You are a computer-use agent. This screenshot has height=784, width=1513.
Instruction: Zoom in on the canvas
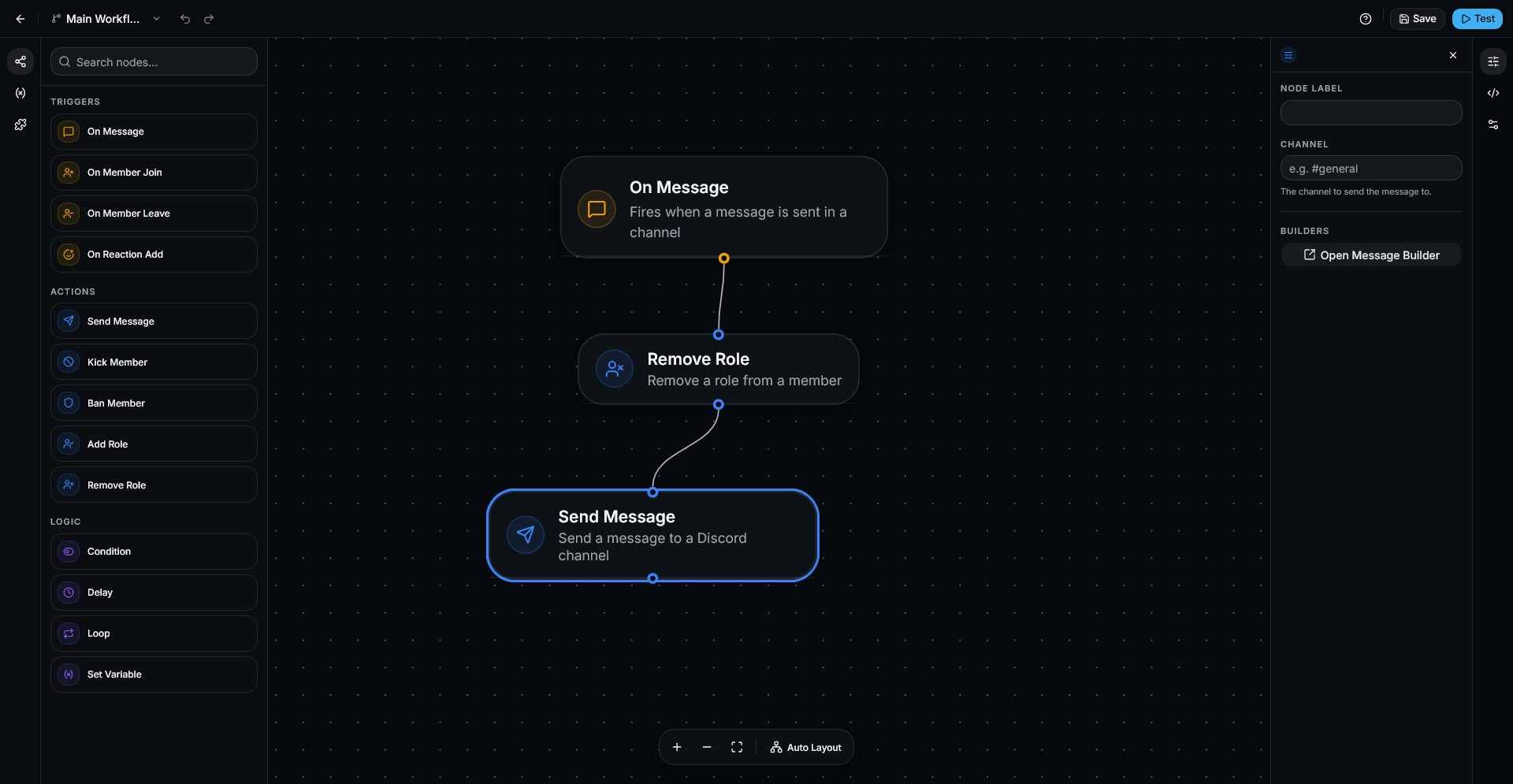click(x=677, y=747)
